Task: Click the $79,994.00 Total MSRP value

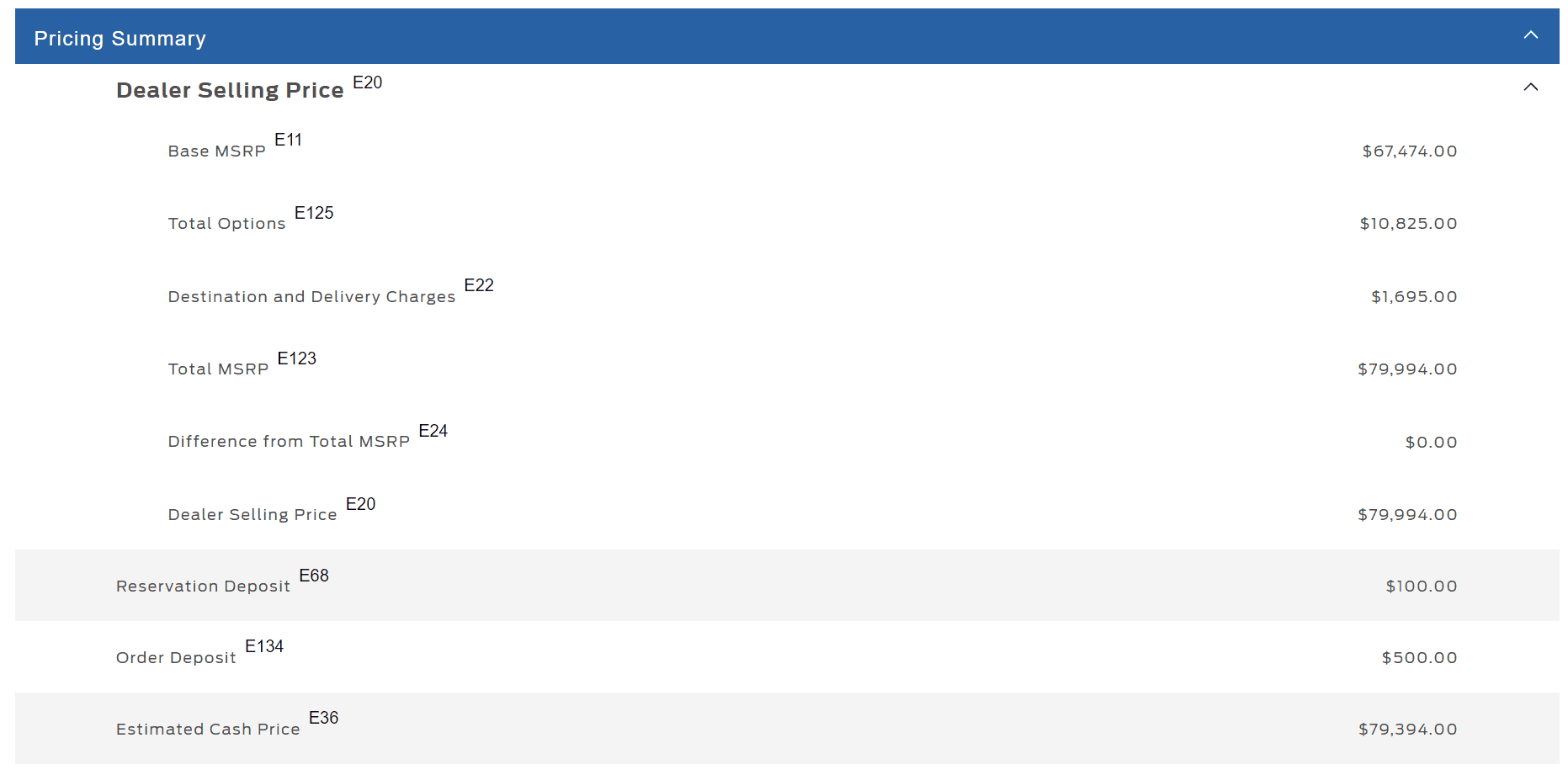Action: pos(1407,369)
